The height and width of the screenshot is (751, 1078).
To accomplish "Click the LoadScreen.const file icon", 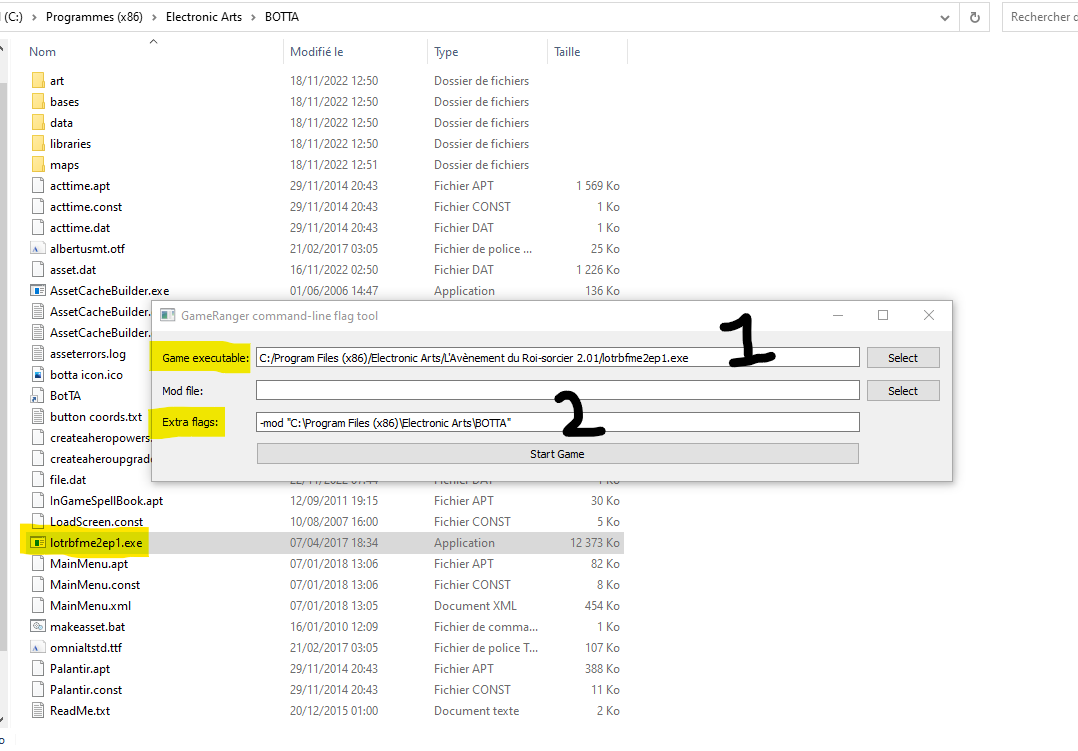I will [x=38, y=522].
